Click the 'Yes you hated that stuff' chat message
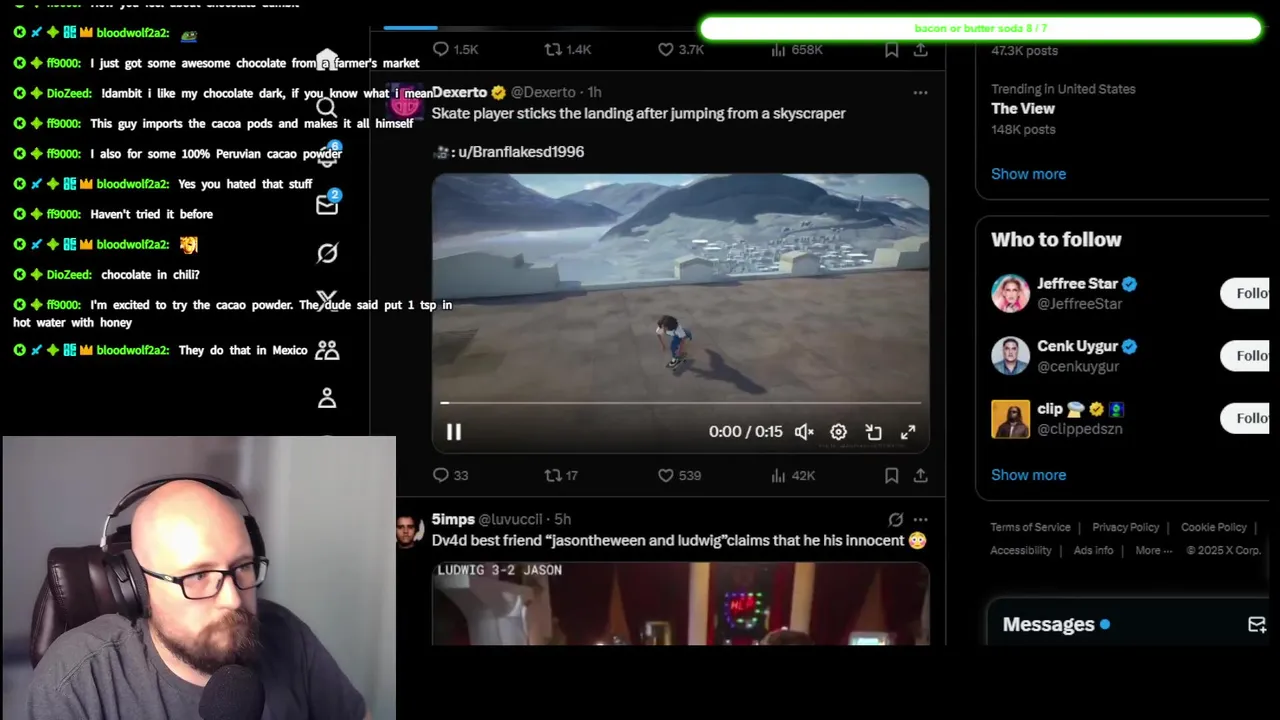The width and height of the screenshot is (1280, 720). [245, 184]
